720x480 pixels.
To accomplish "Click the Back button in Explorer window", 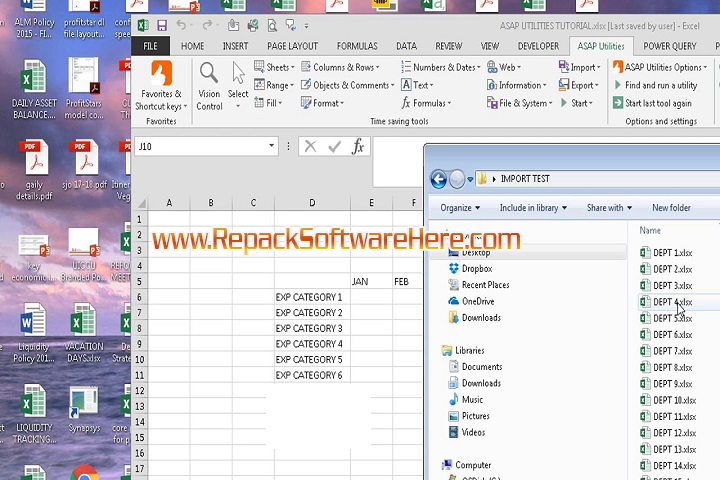I will (x=439, y=179).
